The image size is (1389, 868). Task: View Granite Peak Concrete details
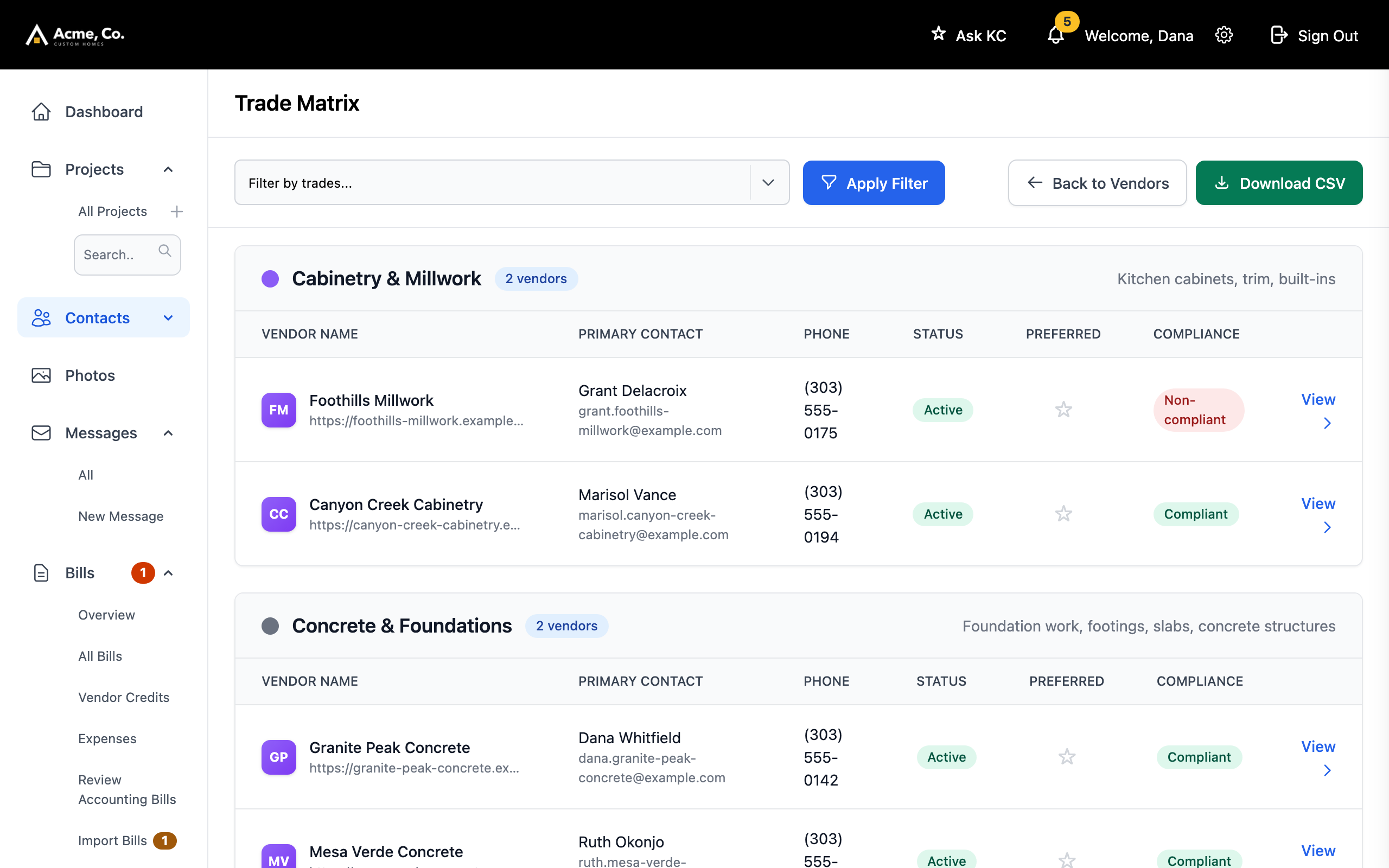point(1318,757)
